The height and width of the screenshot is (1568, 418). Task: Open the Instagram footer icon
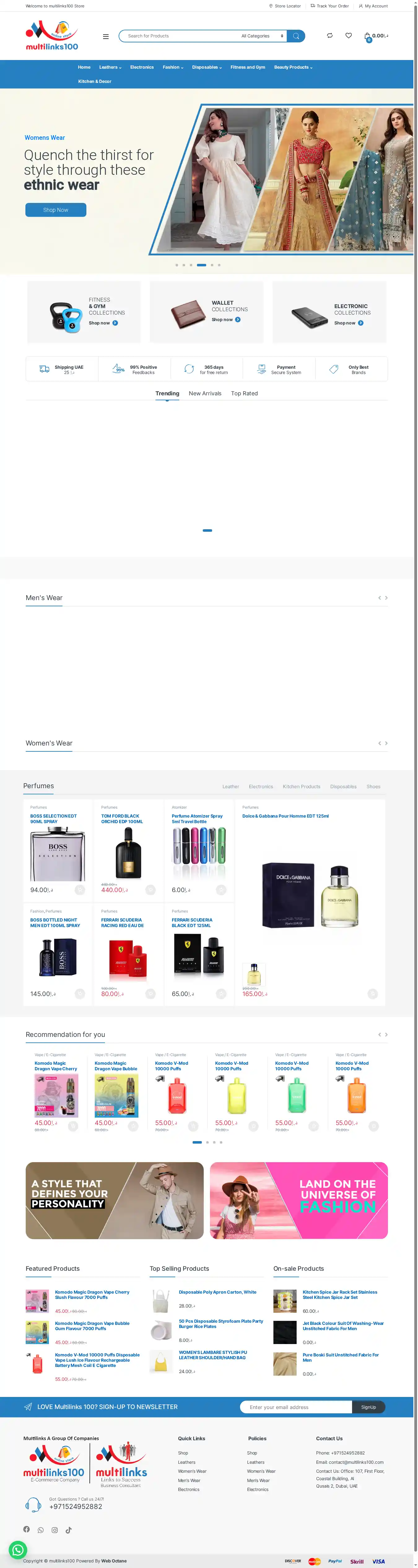[55, 1530]
